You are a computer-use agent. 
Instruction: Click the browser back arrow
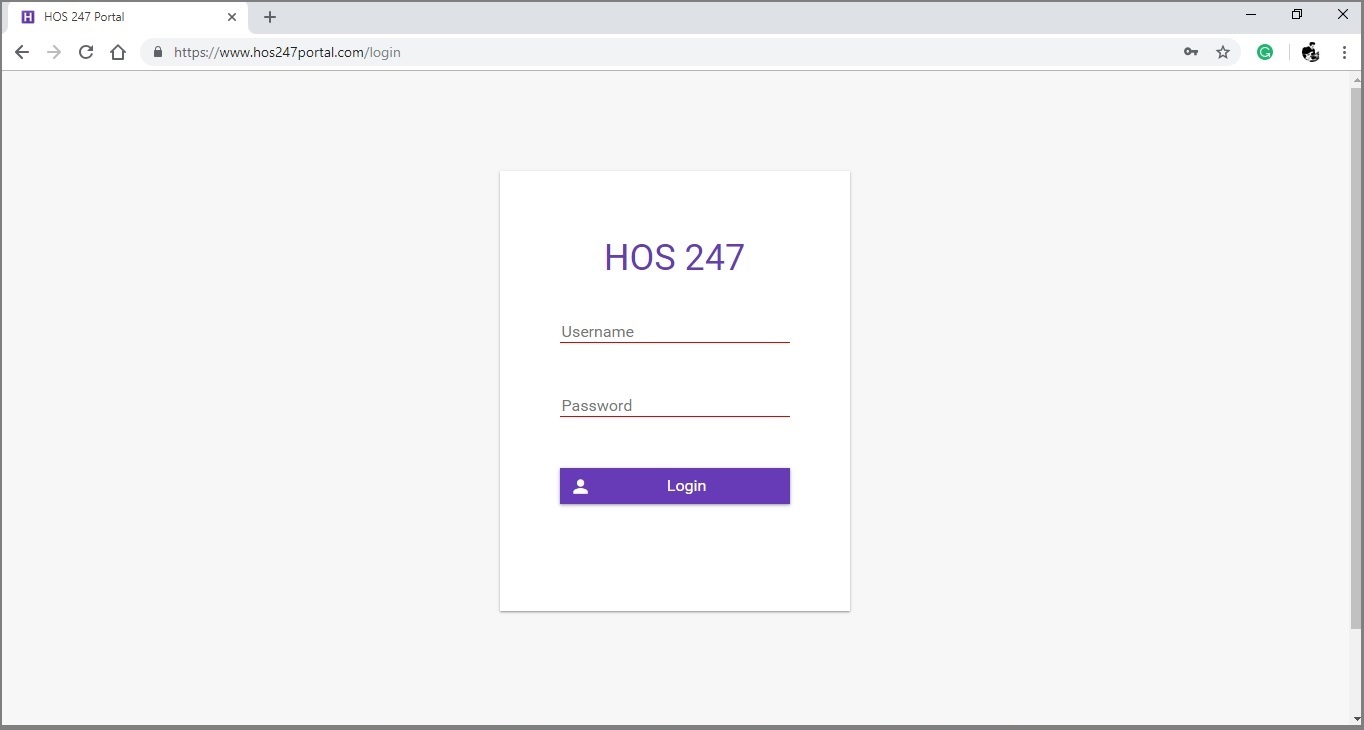[22, 52]
